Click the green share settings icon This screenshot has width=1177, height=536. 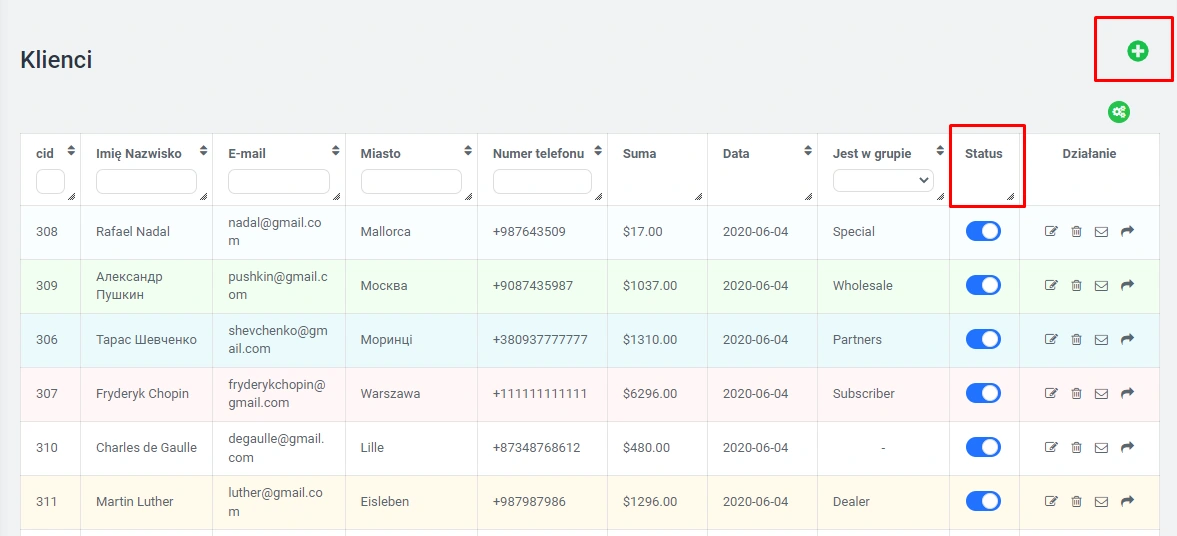coord(1118,112)
